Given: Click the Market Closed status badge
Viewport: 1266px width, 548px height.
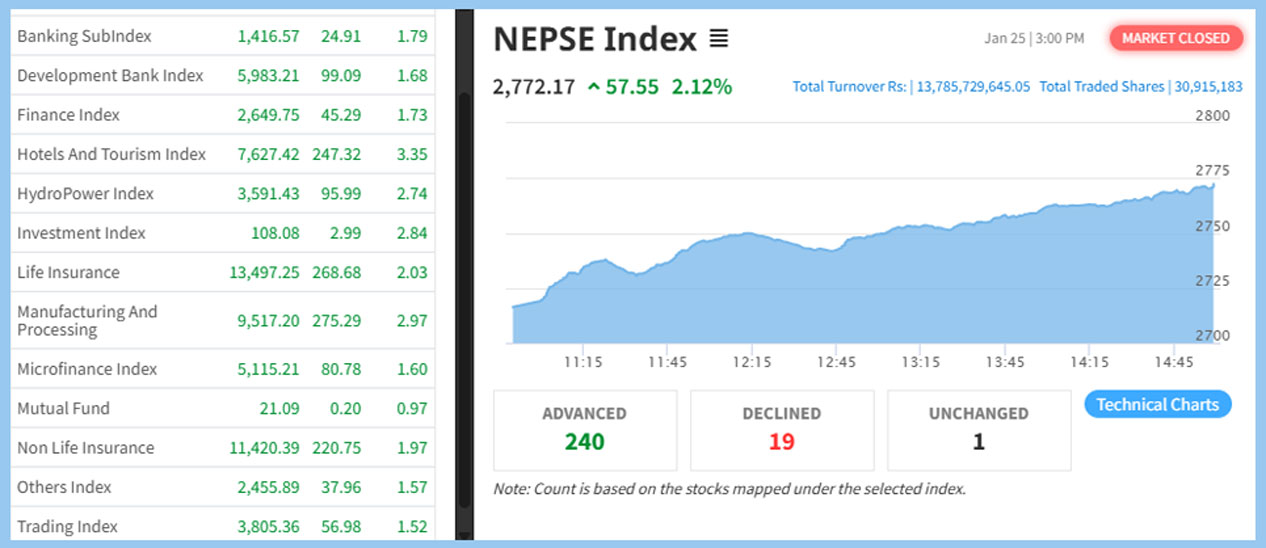Looking at the screenshot, I should click(1175, 38).
